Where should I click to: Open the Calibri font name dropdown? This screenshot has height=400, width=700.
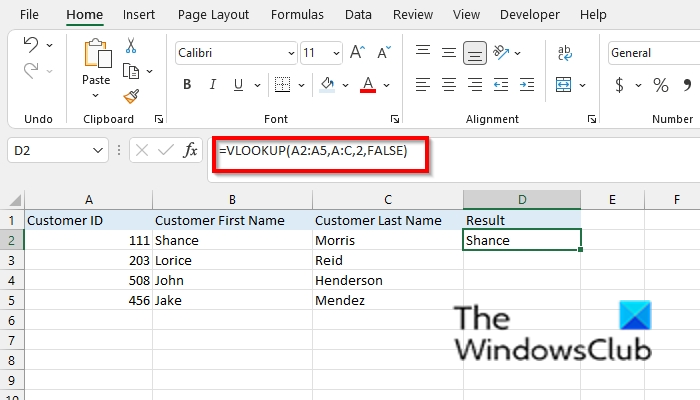[x=291, y=53]
